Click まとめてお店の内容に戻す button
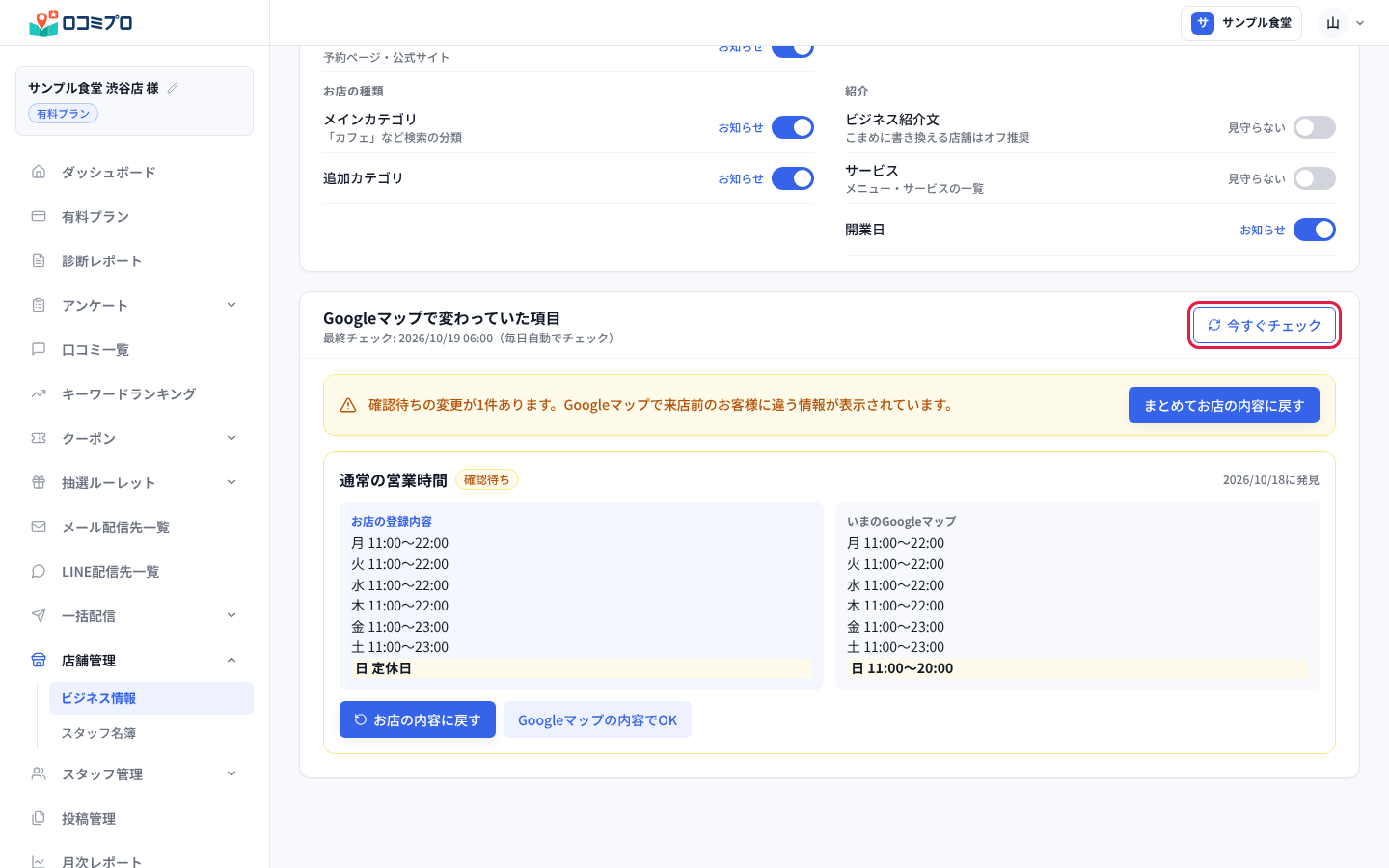 [1224, 405]
